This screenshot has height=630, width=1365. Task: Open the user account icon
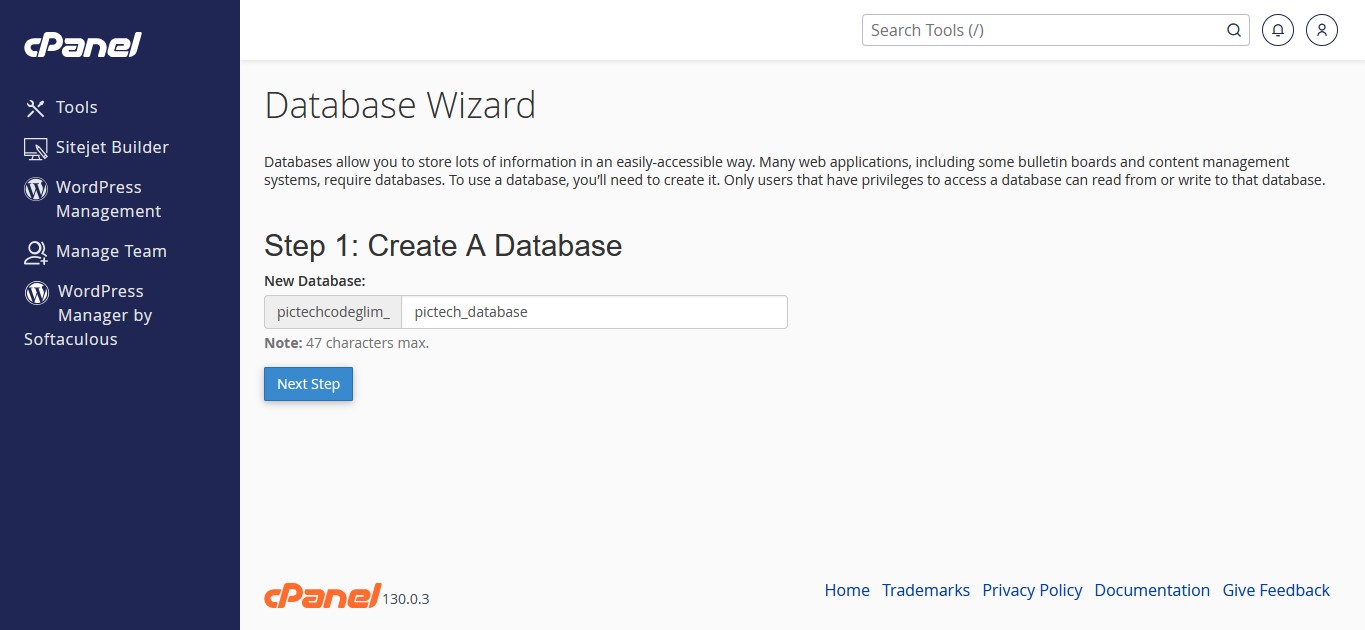[x=1322, y=30]
